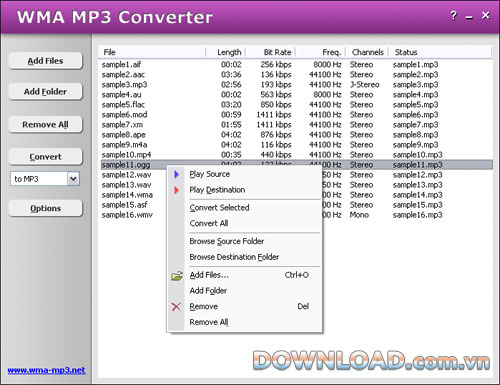Sort by the Status column header

(x=440, y=52)
